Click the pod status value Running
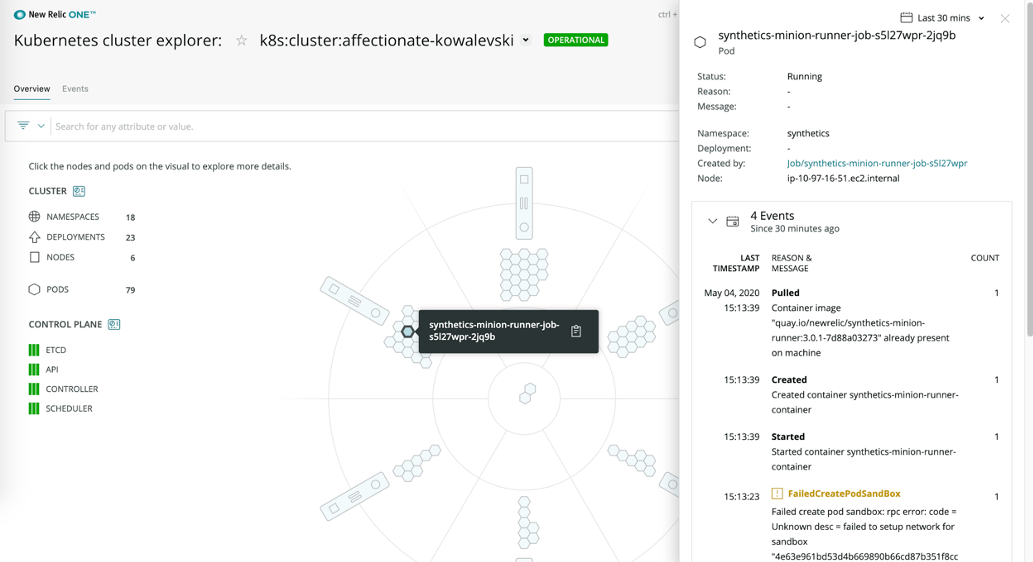The image size is (1033, 562). pyautogui.click(x=804, y=76)
